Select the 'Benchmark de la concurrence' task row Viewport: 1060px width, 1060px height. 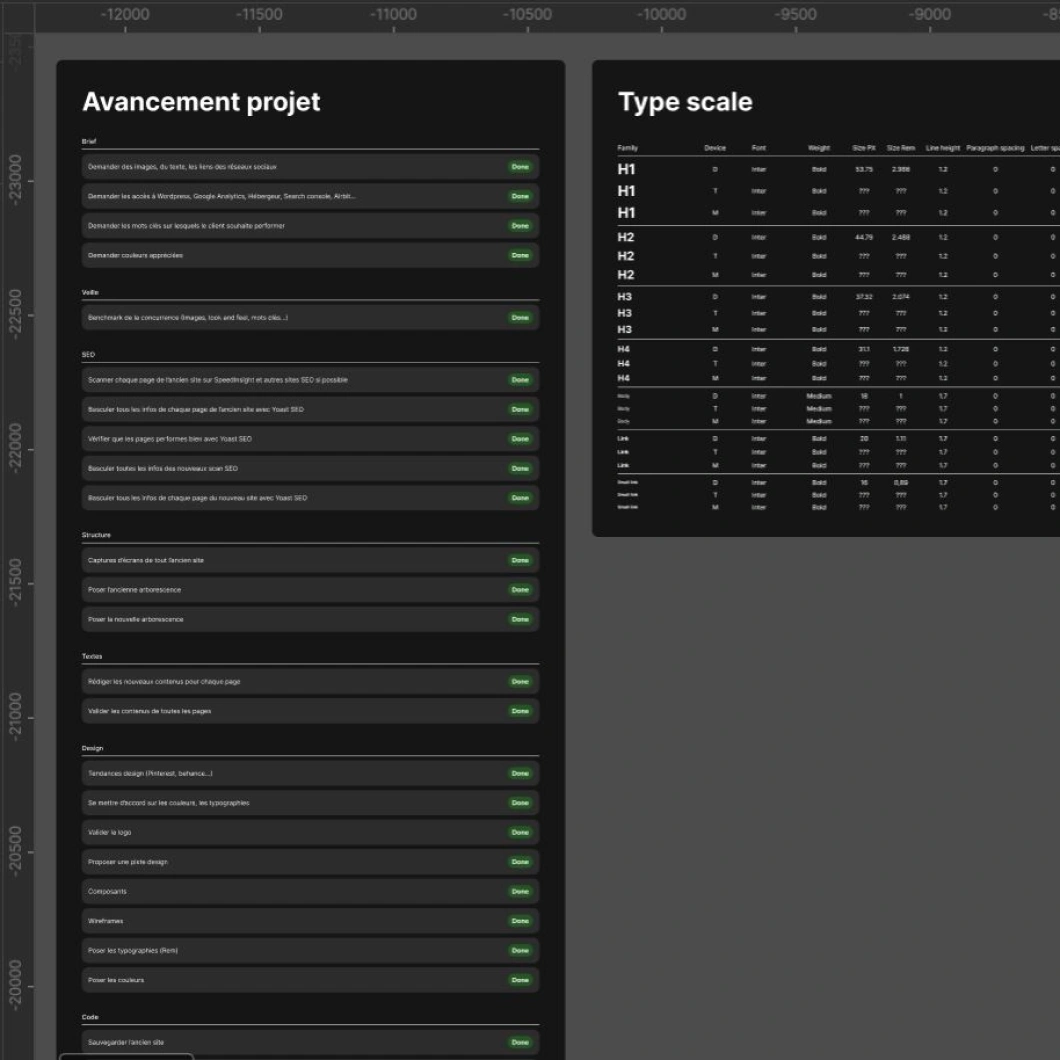(188, 318)
